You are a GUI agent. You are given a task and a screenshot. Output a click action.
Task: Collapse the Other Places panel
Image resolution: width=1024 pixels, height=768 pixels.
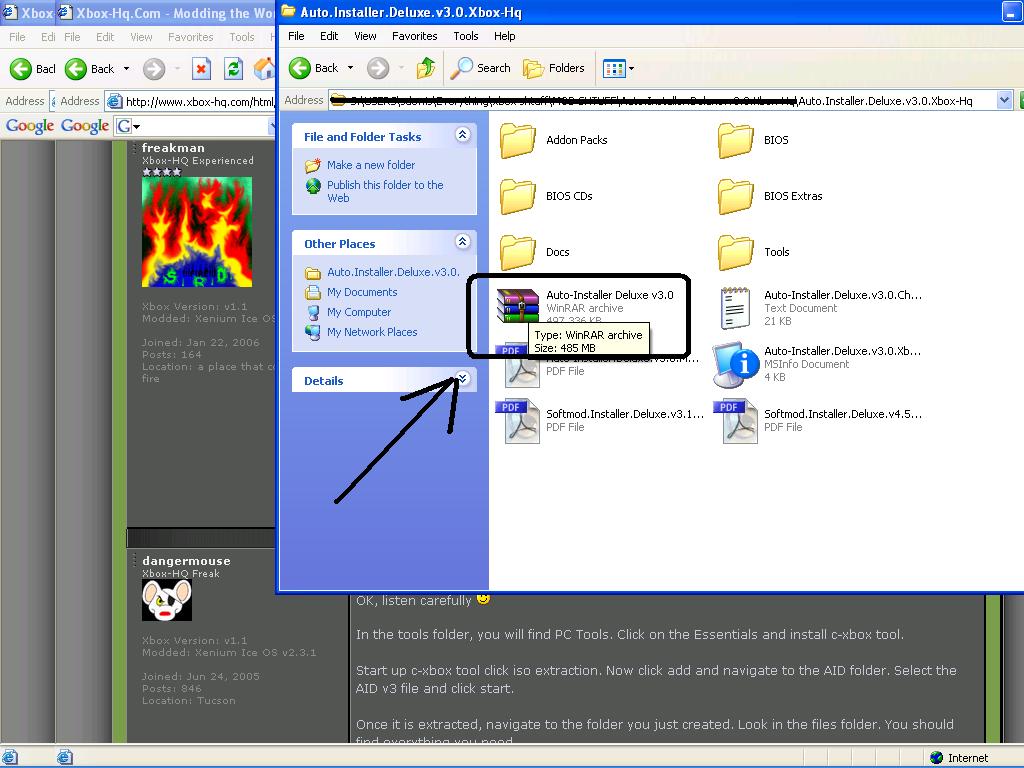(462, 242)
